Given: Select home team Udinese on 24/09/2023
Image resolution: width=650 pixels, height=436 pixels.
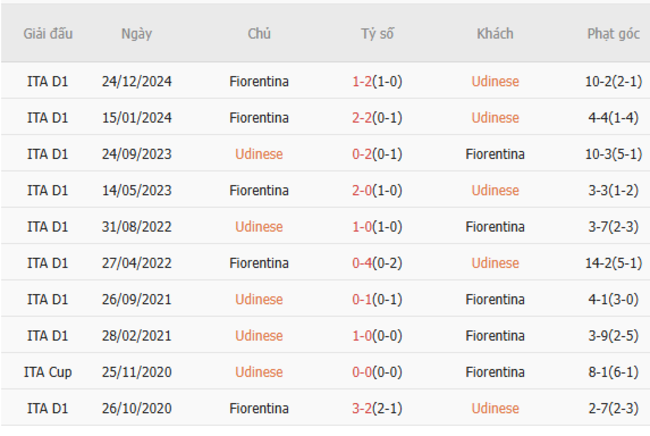Looking at the screenshot, I should (x=259, y=154).
